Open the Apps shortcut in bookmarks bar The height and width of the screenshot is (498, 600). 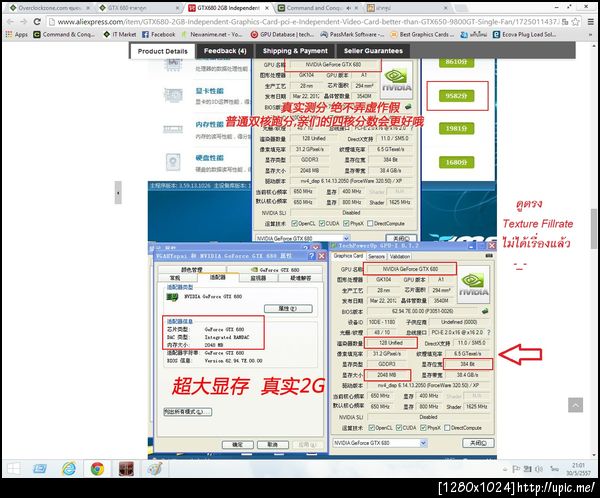pos(16,34)
